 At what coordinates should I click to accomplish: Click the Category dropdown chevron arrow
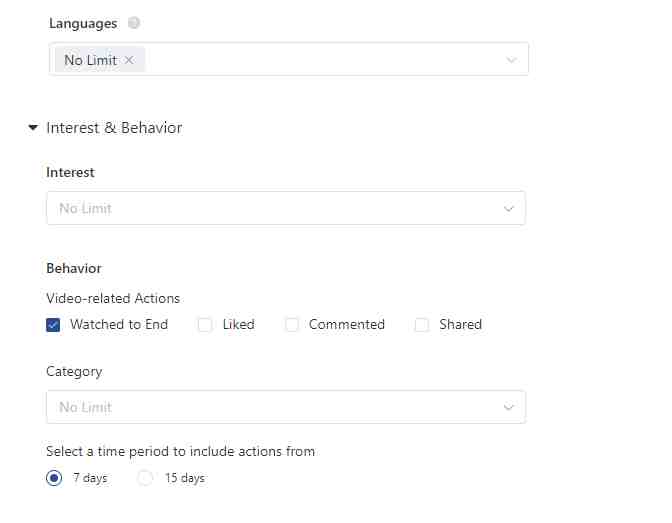(509, 407)
